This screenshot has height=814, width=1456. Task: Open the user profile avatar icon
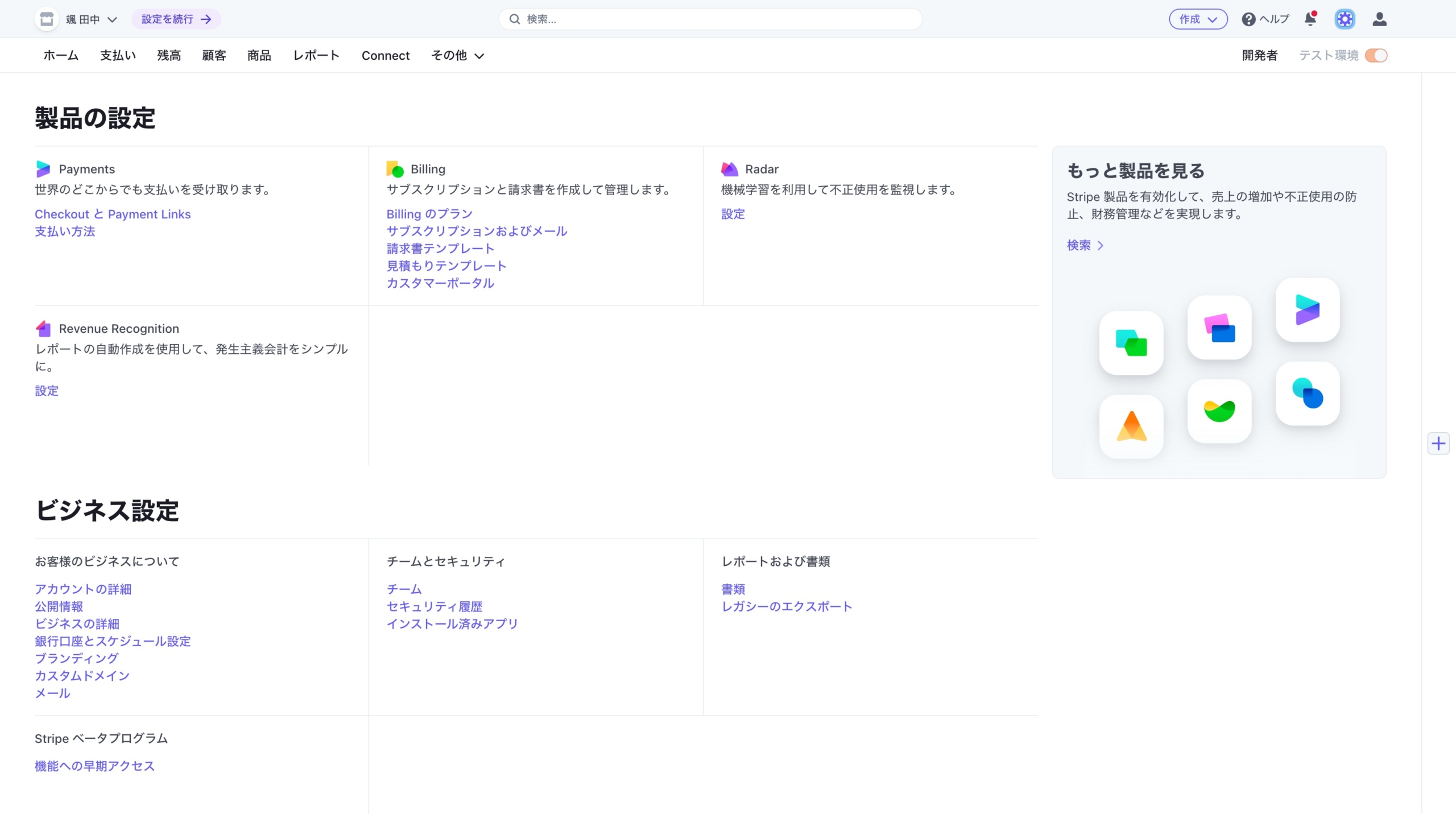1380,19
